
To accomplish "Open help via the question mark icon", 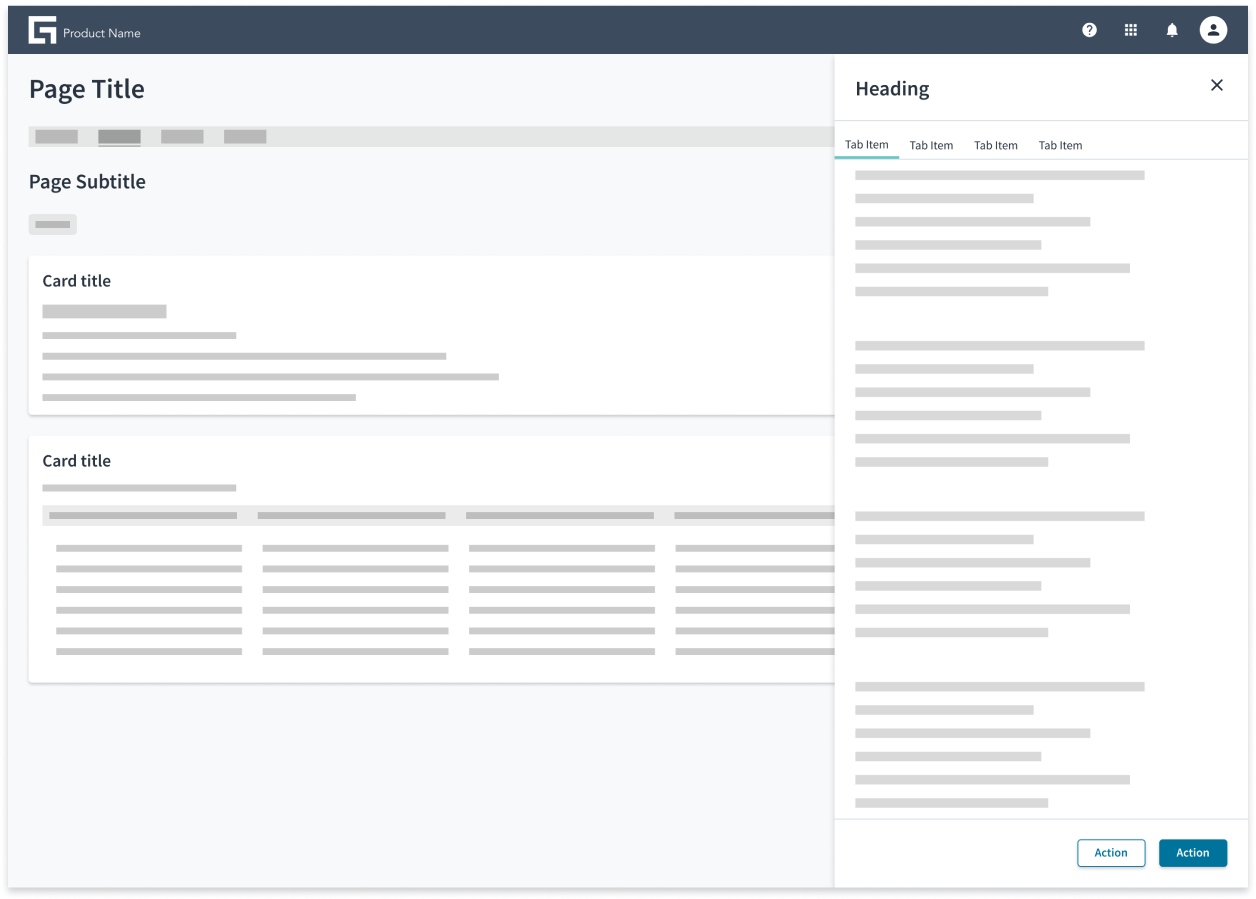I will pyautogui.click(x=1089, y=30).
